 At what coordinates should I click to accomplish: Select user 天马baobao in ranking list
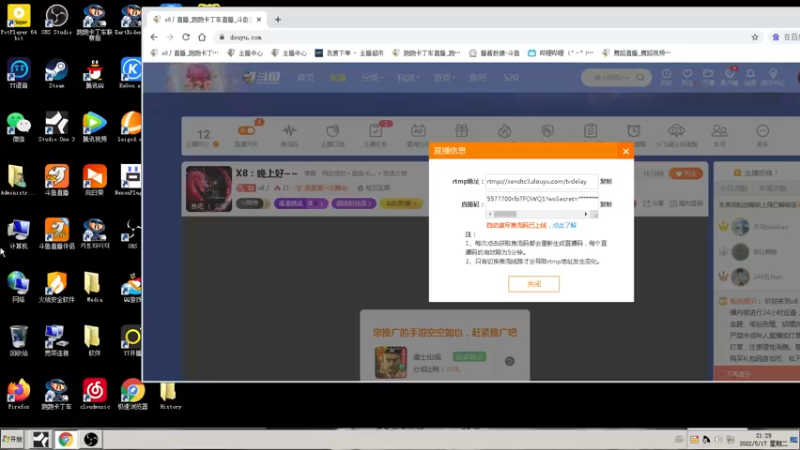[770, 227]
